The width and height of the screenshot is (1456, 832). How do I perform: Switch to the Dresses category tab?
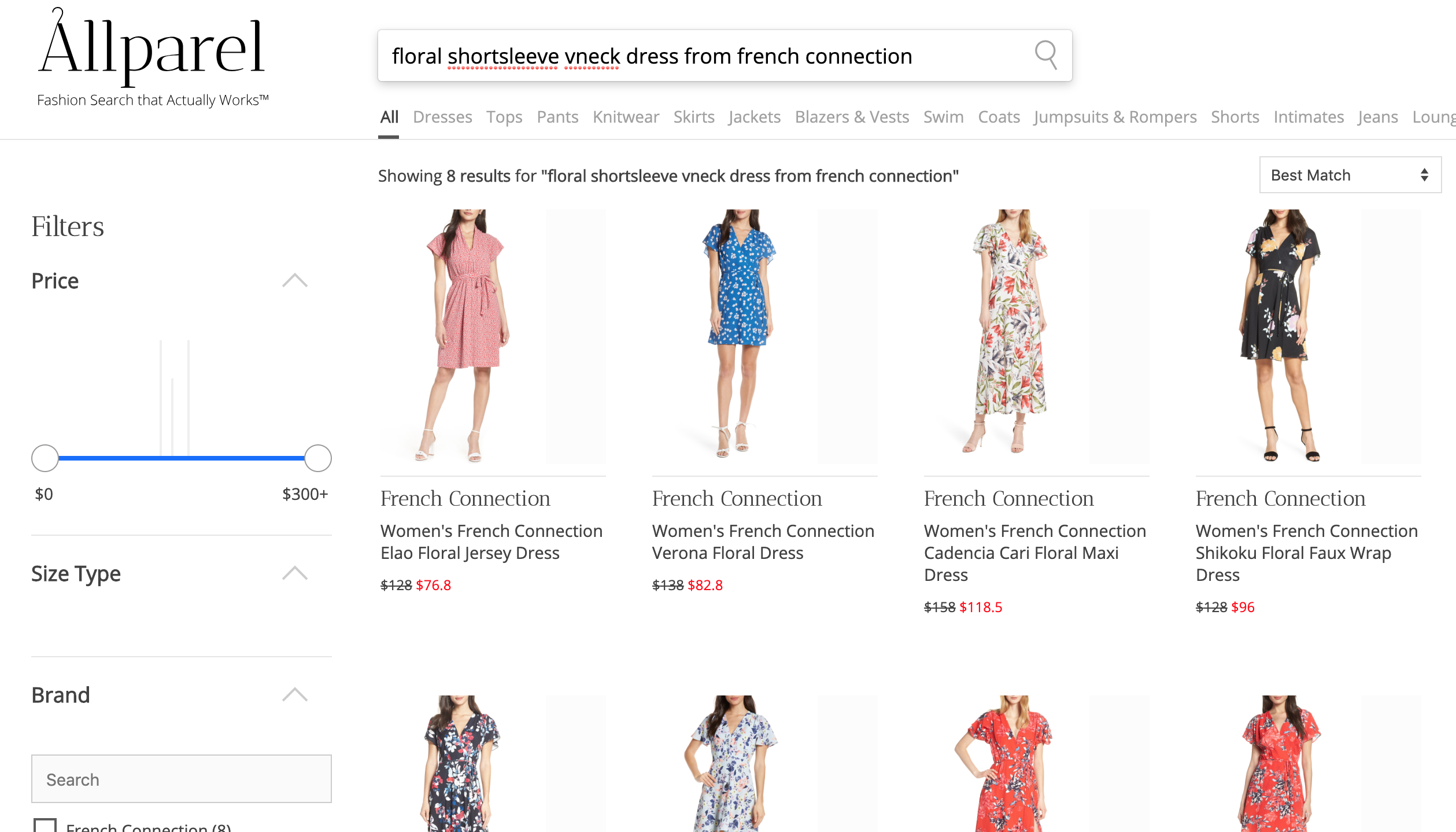pyautogui.click(x=442, y=117)
